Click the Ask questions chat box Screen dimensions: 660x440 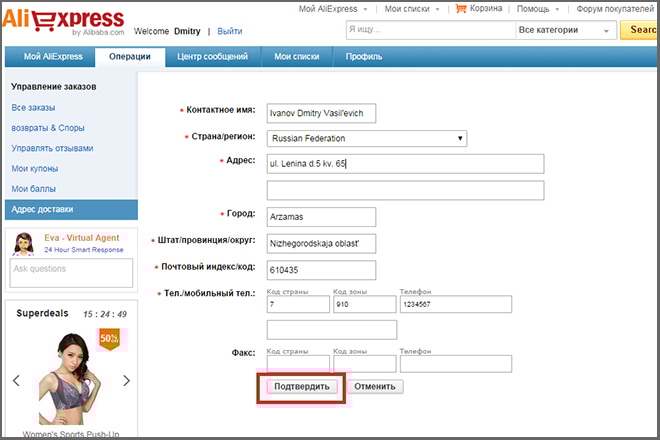[x=71, y=273]
